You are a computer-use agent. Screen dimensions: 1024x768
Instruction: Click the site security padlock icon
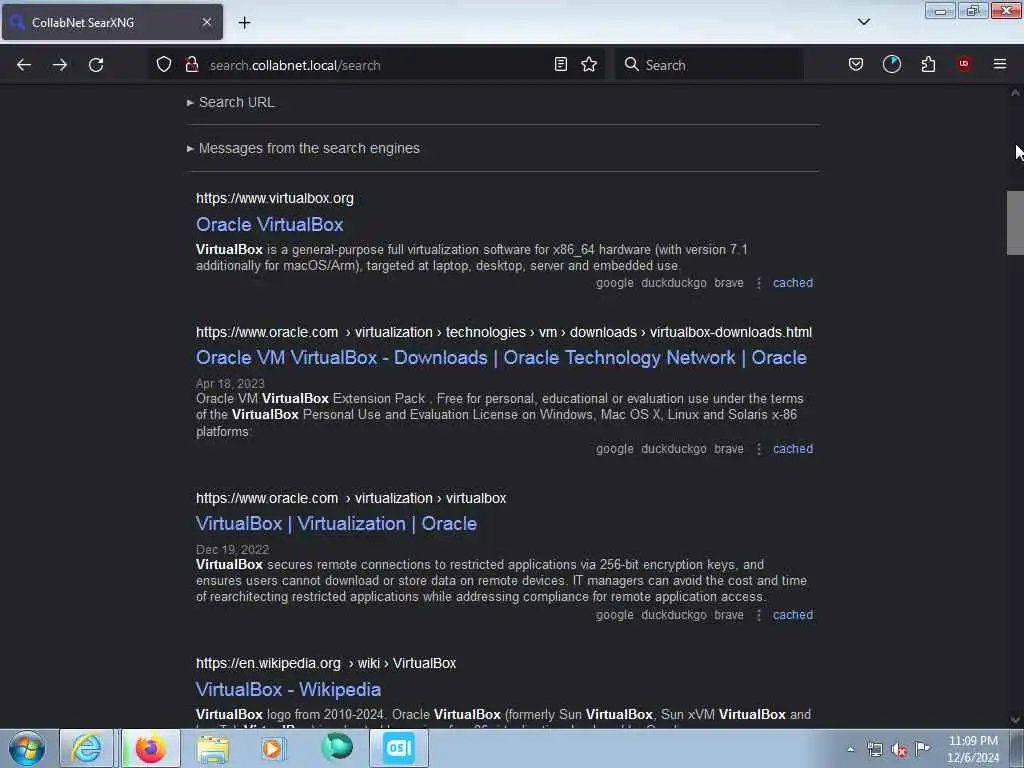(191, 64)
